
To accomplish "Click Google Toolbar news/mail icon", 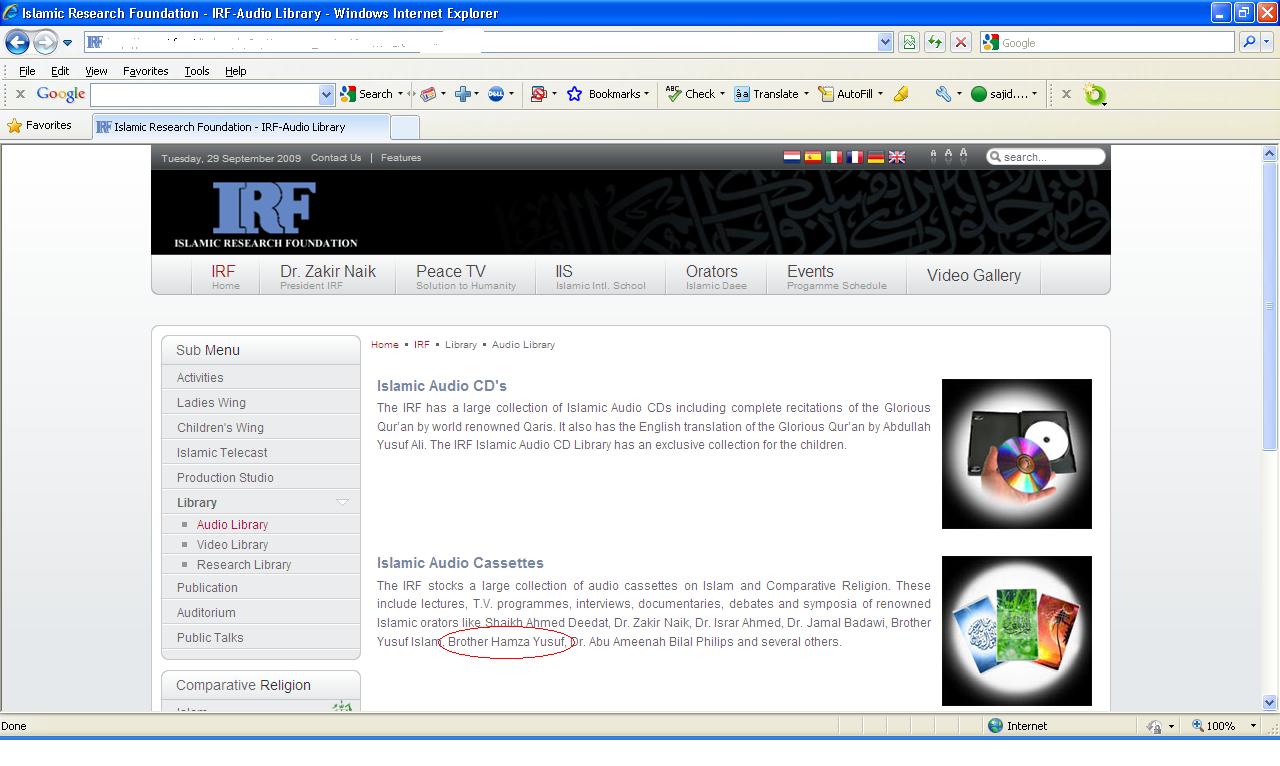I will [429, 94].
